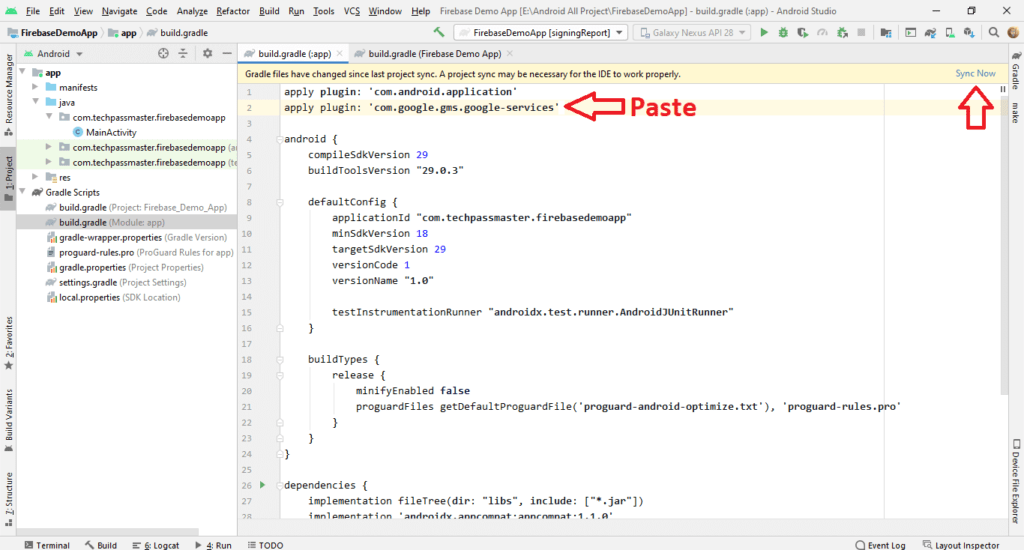Click the run gutter icon beside dependencies
The height and width of the screenshot is (550, 1024).
(263, 485)
